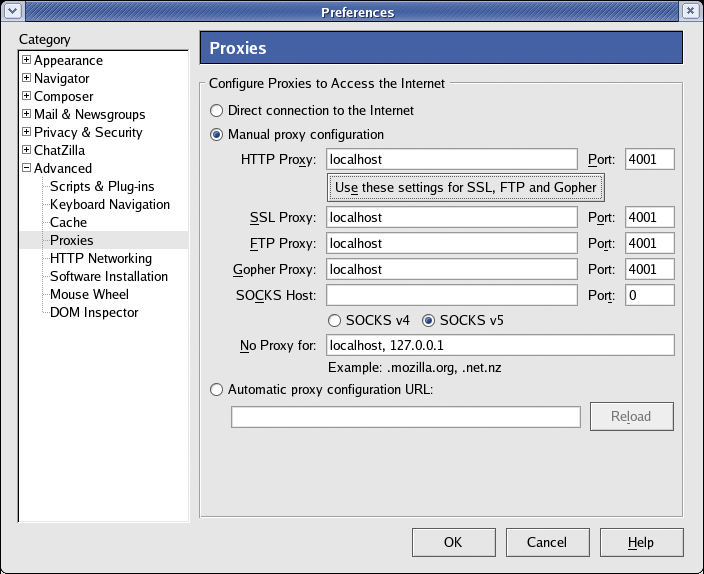Choose the SOCKS v4 option

(334, 321)
